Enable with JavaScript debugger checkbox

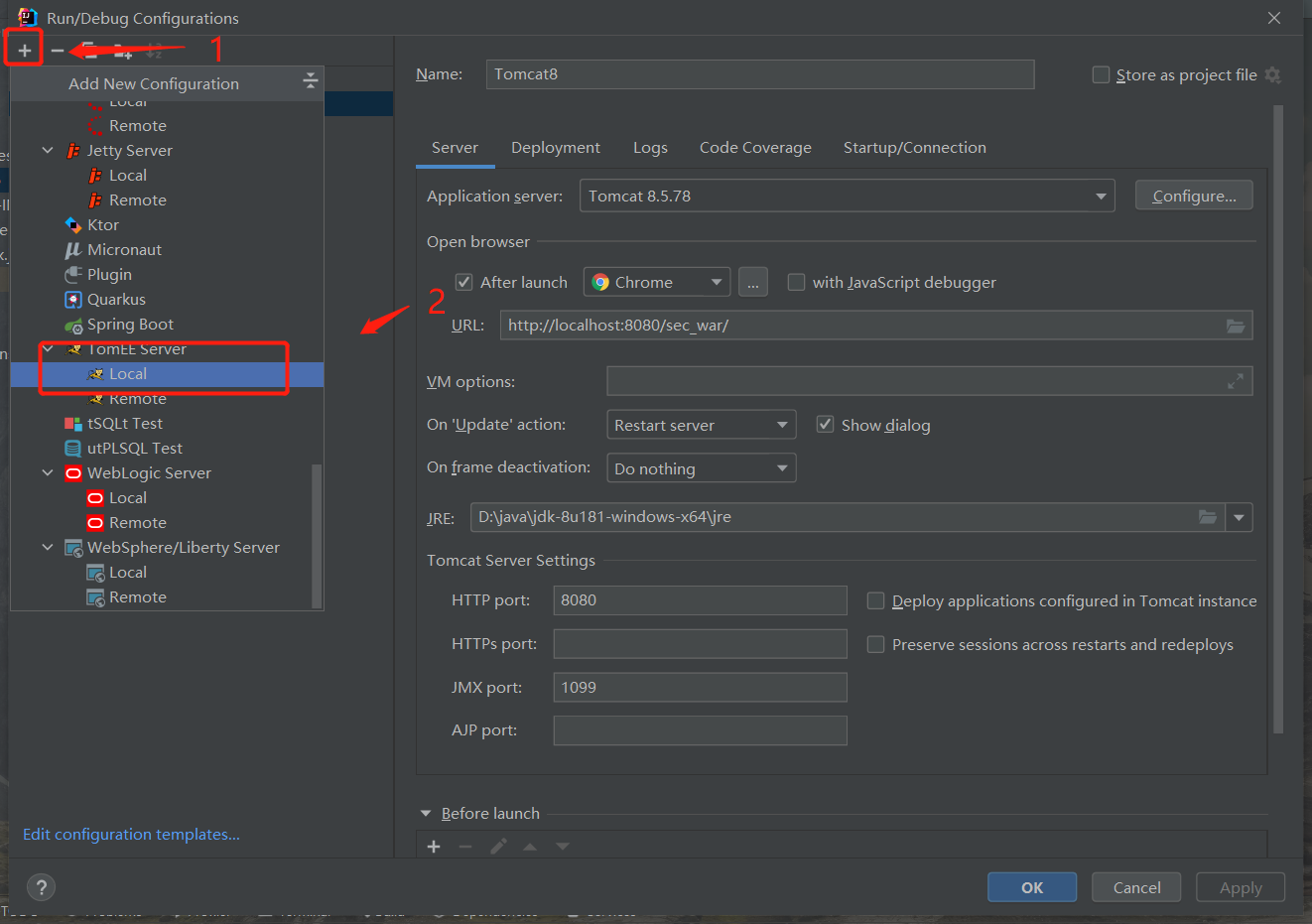pyautogui.click(x=796, y=282)
